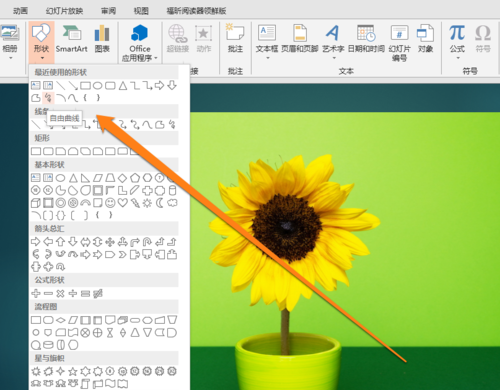Open the SmartArt insert tool

pyautogui.click(x=71, y=39)
